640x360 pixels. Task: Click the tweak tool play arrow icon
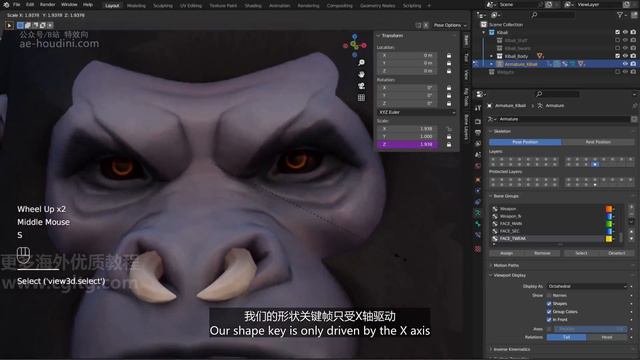click(x=9, y=25)
